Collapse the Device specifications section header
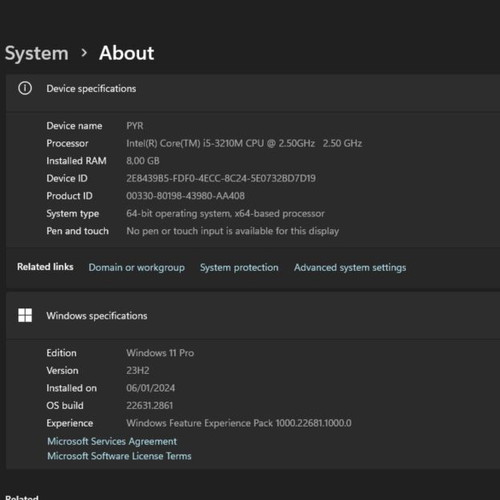 (x=253, y=93)
